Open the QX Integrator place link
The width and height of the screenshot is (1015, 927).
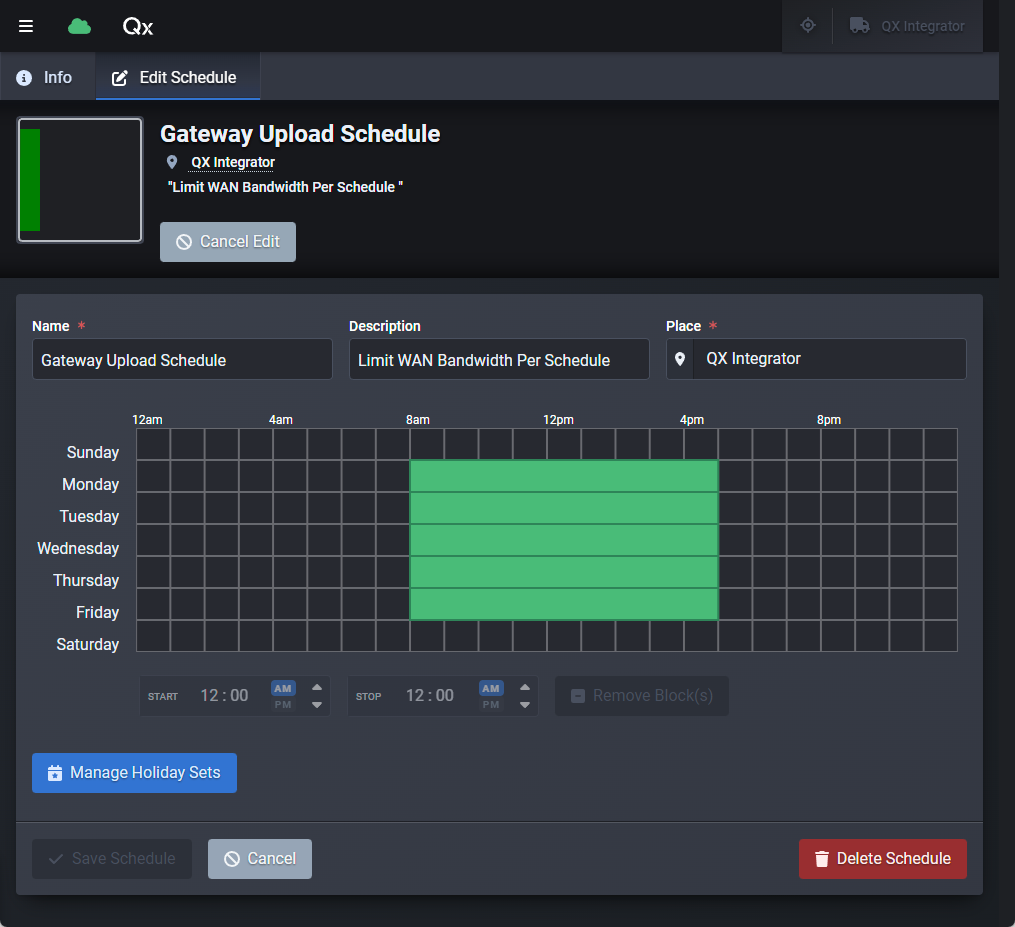(231, 162)
